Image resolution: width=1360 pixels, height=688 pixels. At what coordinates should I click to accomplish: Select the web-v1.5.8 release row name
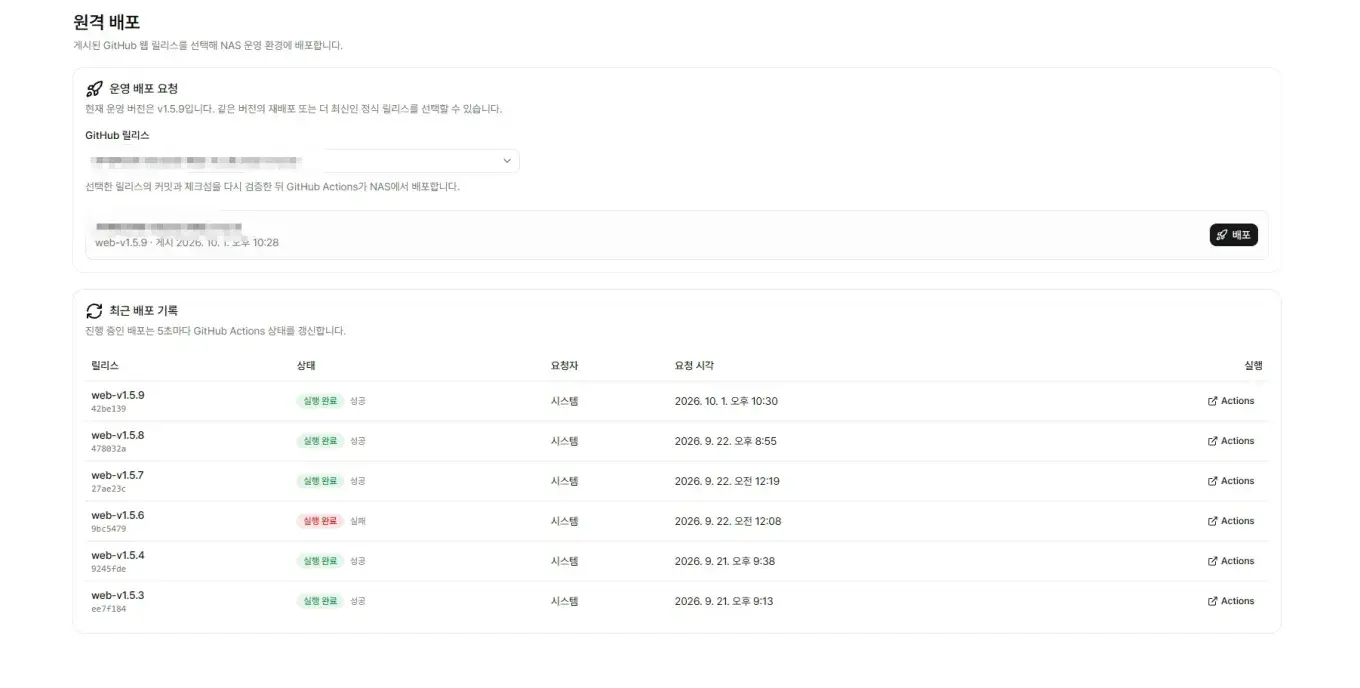coord(118,435)
